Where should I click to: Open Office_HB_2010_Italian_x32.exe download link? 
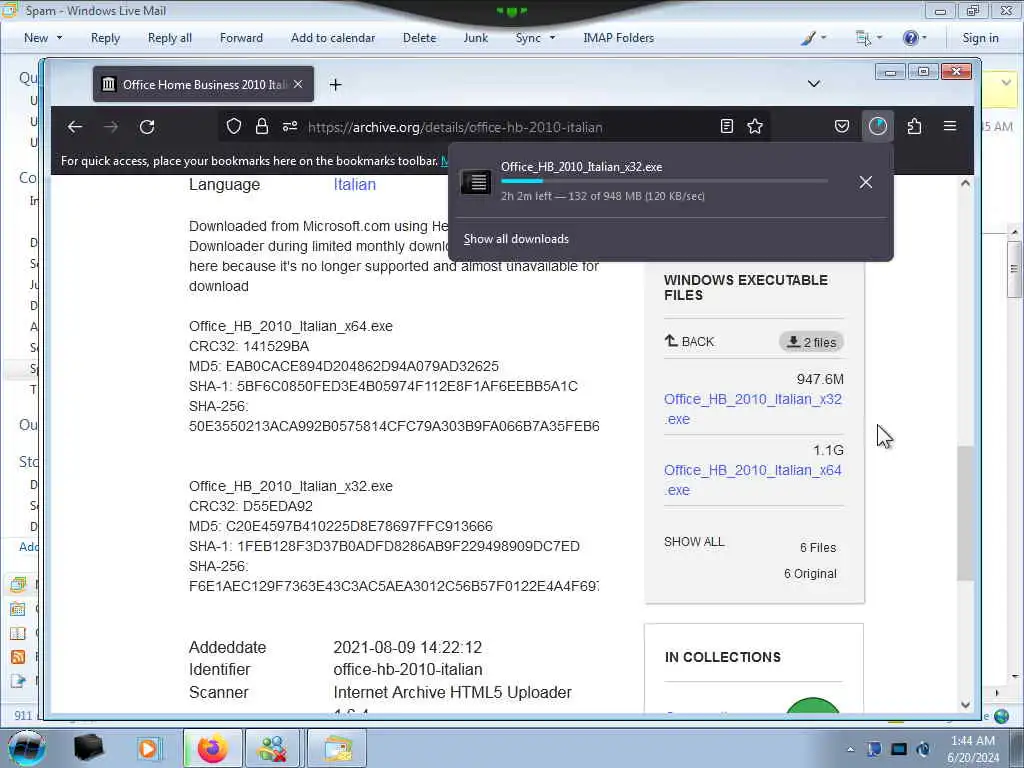point(752,409)
